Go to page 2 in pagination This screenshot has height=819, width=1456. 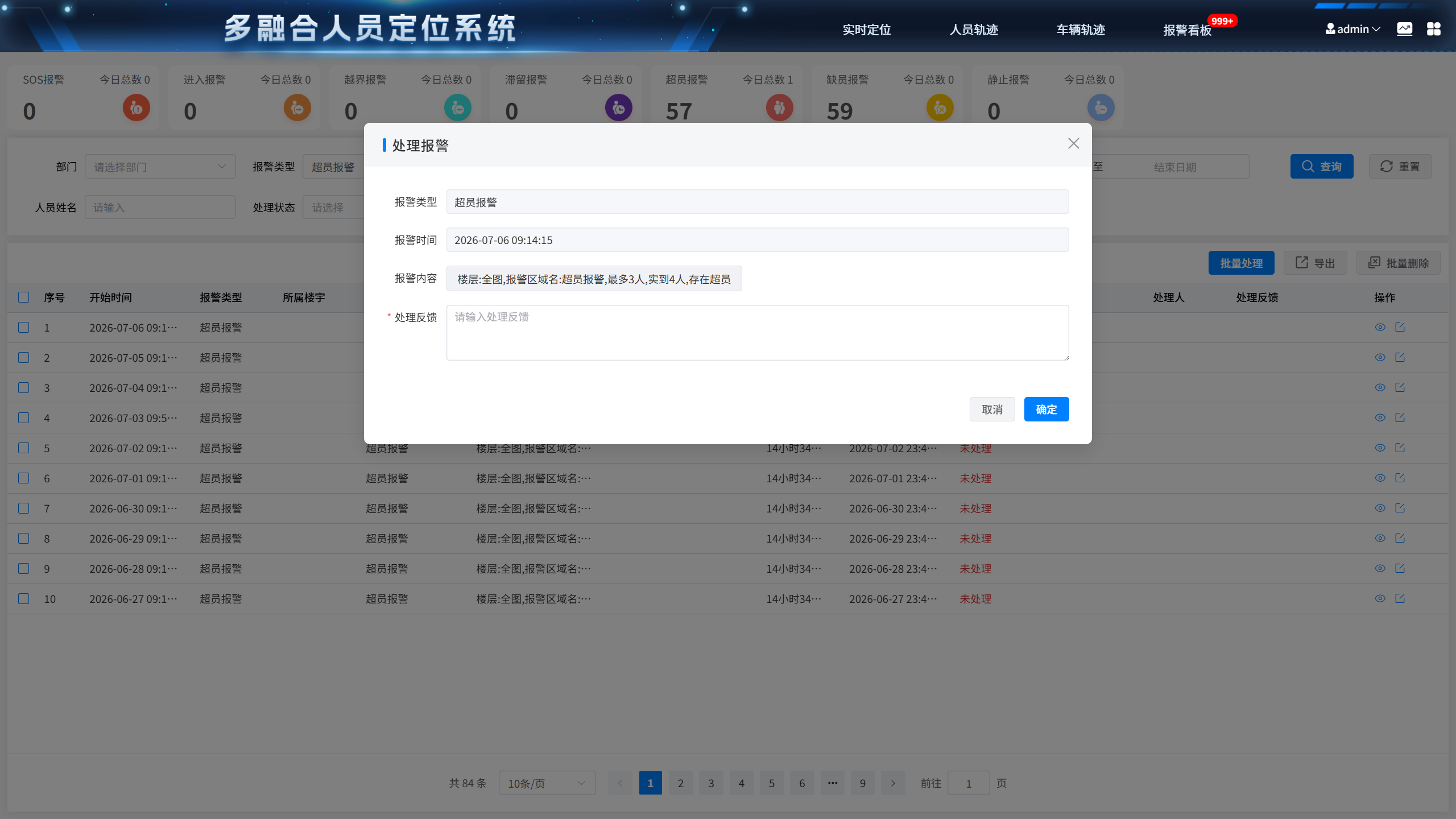click(x=681, y=783)
